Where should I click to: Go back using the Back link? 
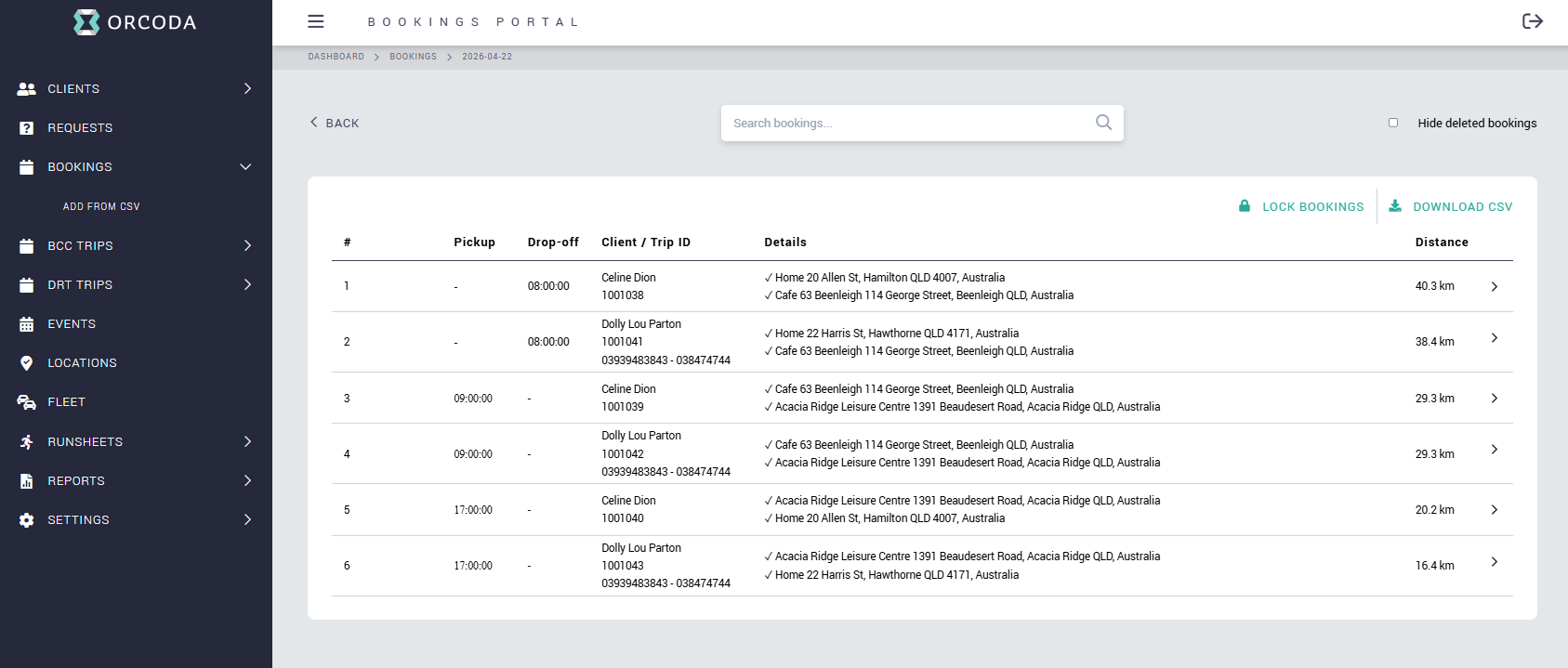point(335,123)
